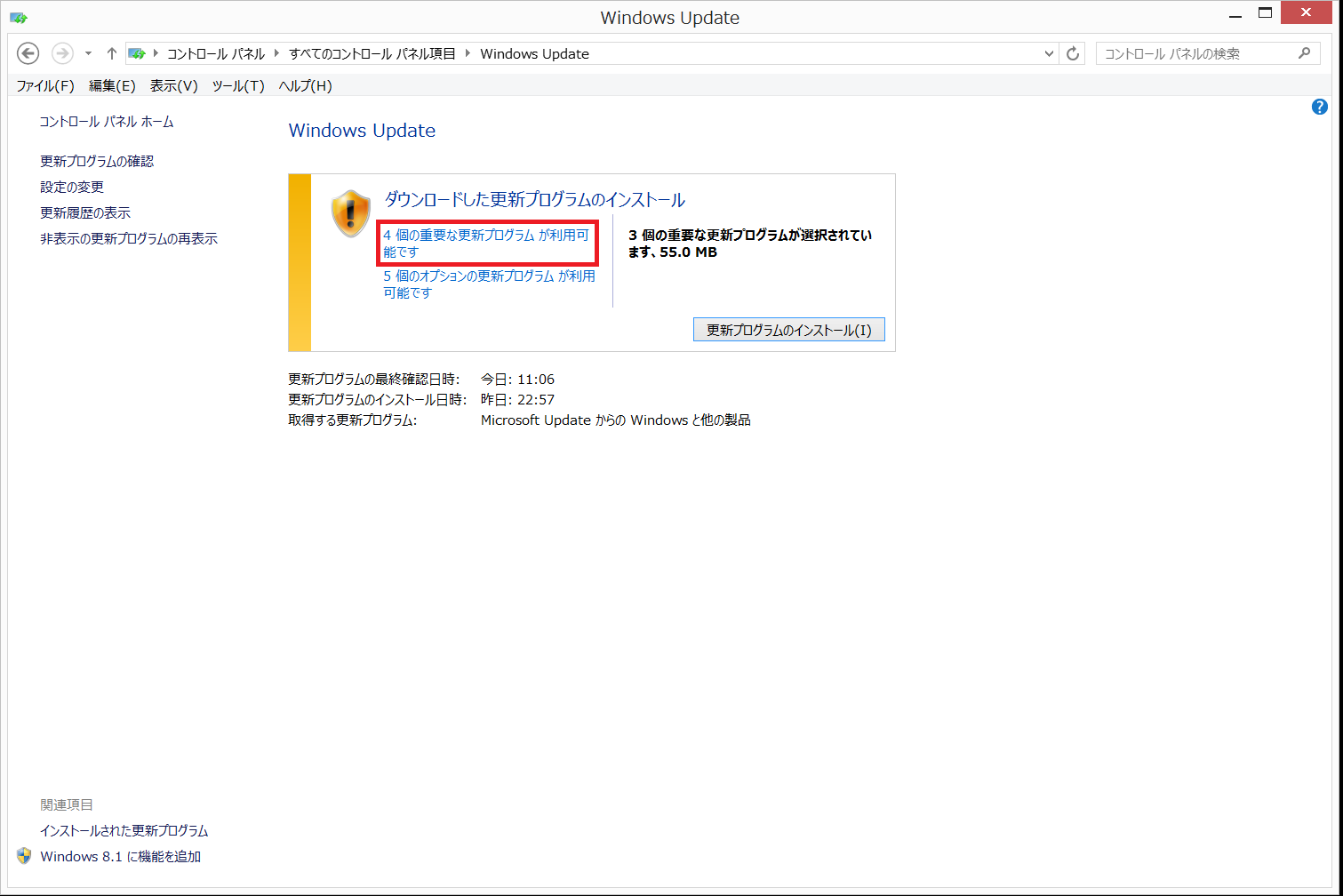Click the Back navigation arrow
The width and height of the screenshot is (1343, 896).
click(x=28, y=53)
